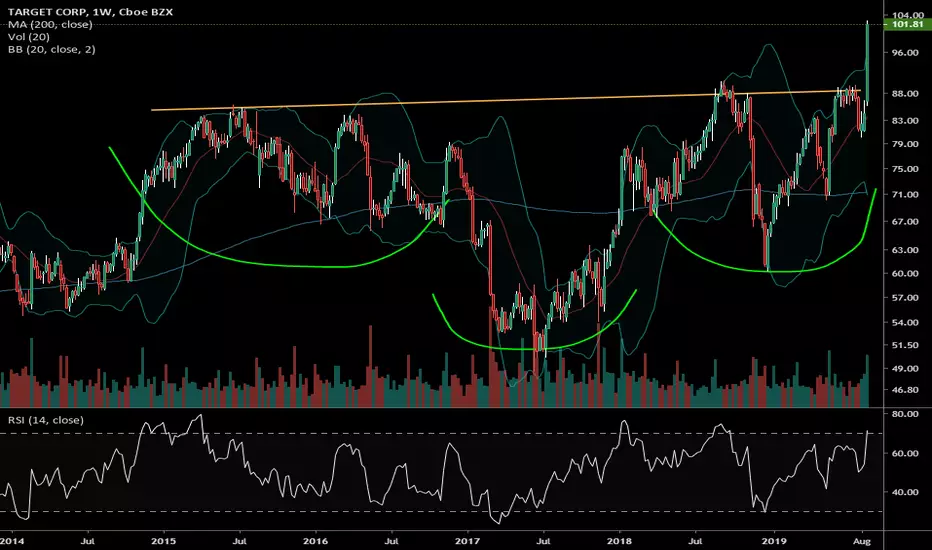Click the 2018 label on time axis
The image size is (932, 550).
[x=620, y=541]
